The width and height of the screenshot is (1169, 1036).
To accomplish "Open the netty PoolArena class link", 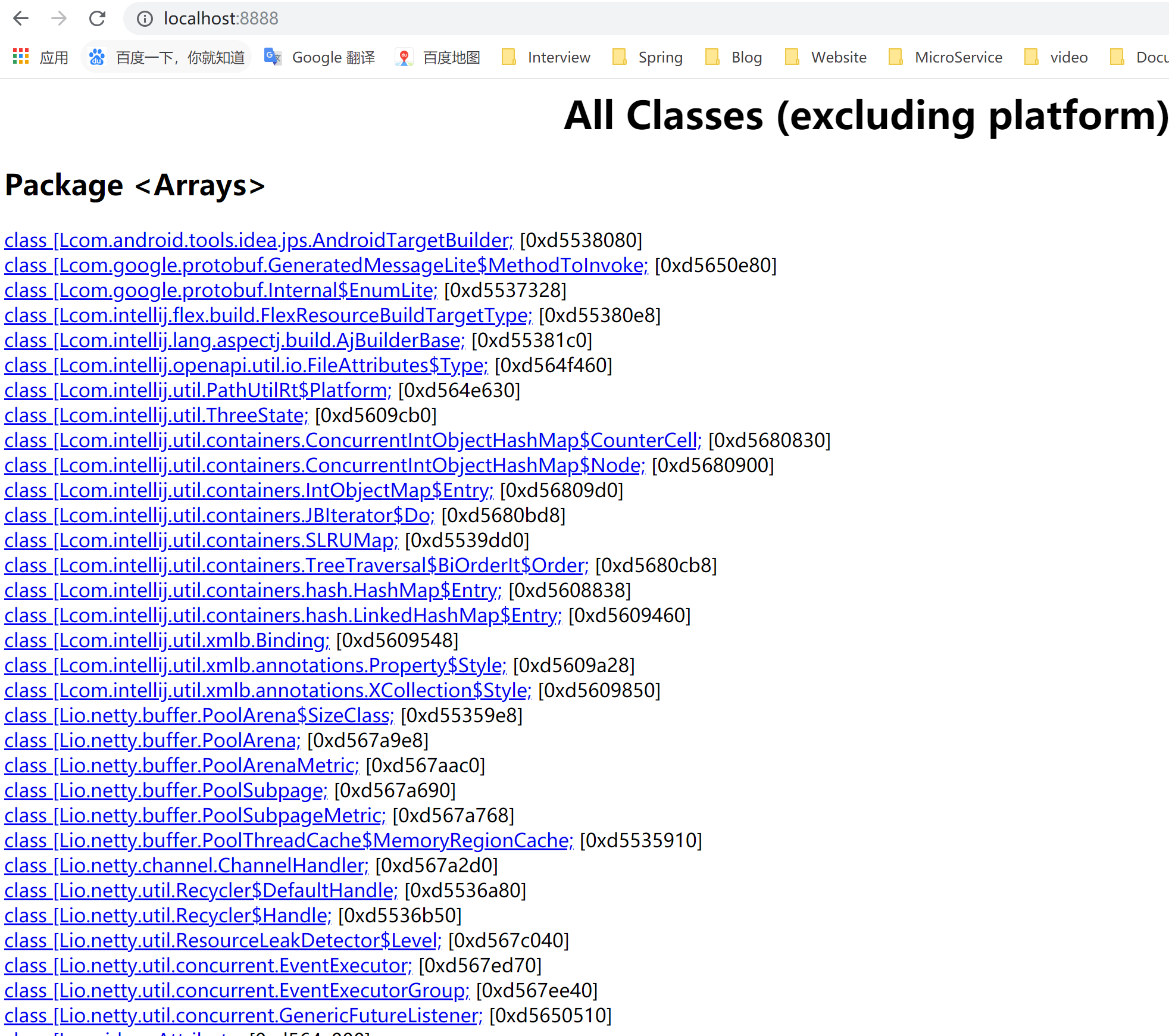I will point(152,741).
